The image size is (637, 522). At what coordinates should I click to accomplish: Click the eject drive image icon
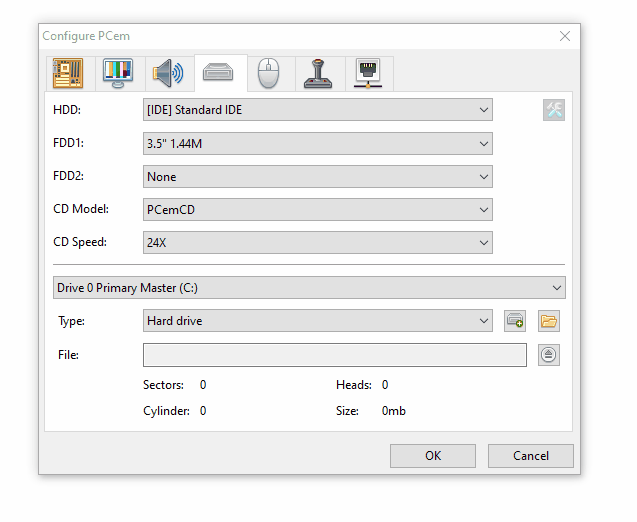point(548,355)
